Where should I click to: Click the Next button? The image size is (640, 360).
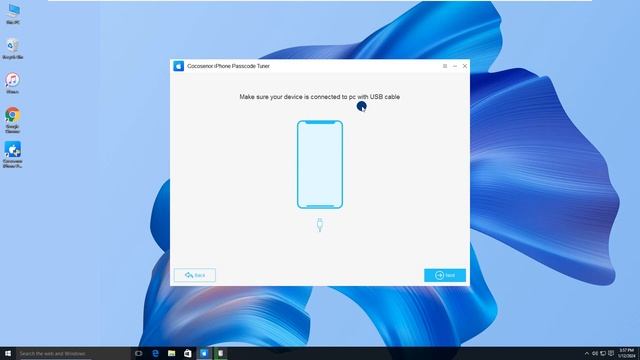[x=444, y=275]
